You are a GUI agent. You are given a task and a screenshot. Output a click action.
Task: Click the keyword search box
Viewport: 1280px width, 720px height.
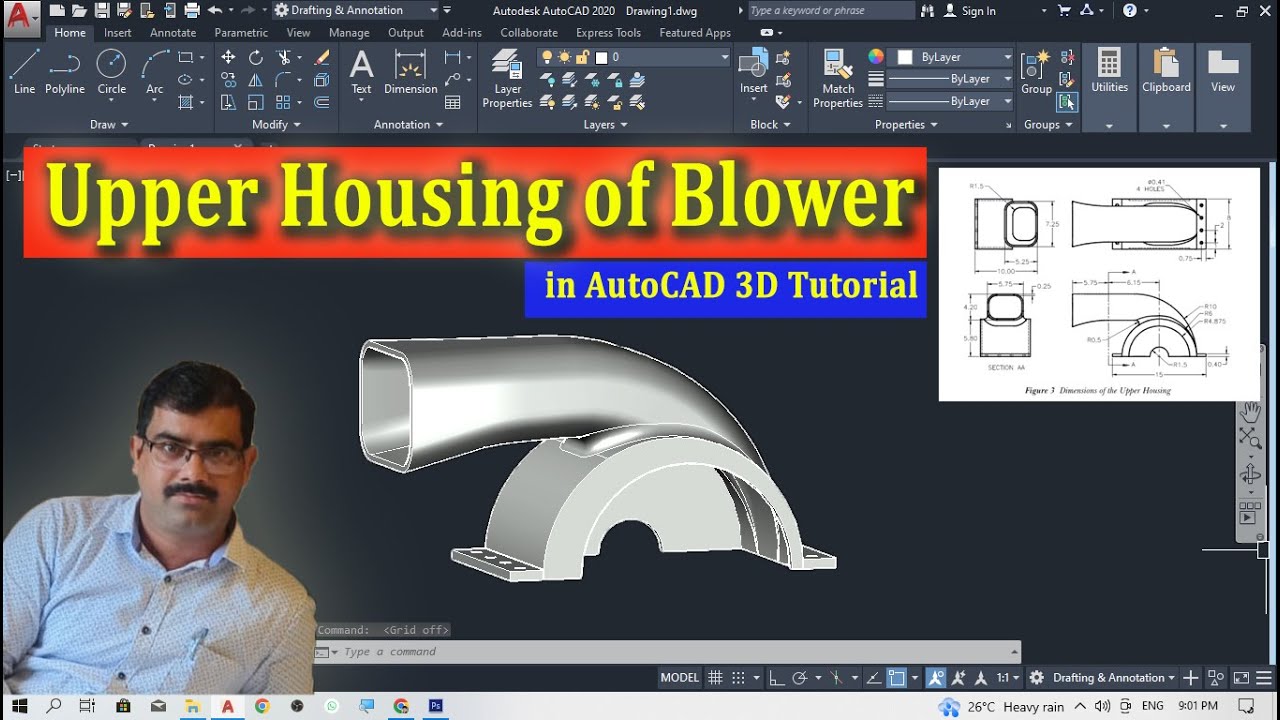click(x=830, y=11)
